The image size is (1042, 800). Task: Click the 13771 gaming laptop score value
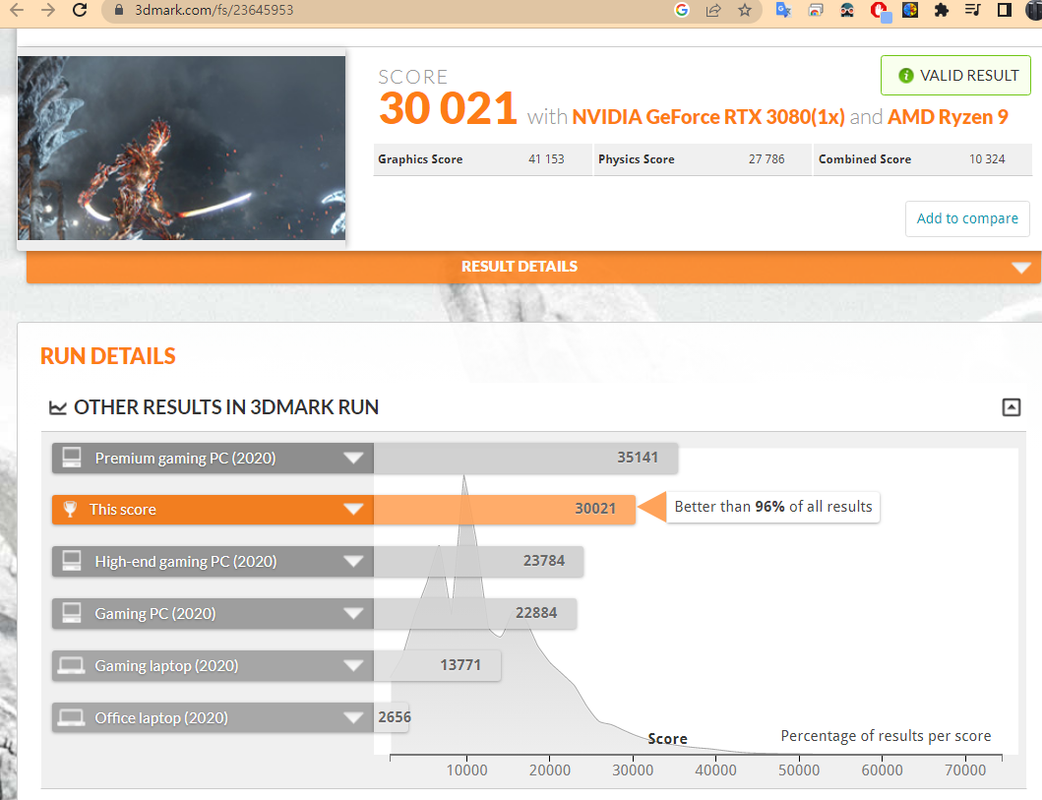tap(460, 665)
